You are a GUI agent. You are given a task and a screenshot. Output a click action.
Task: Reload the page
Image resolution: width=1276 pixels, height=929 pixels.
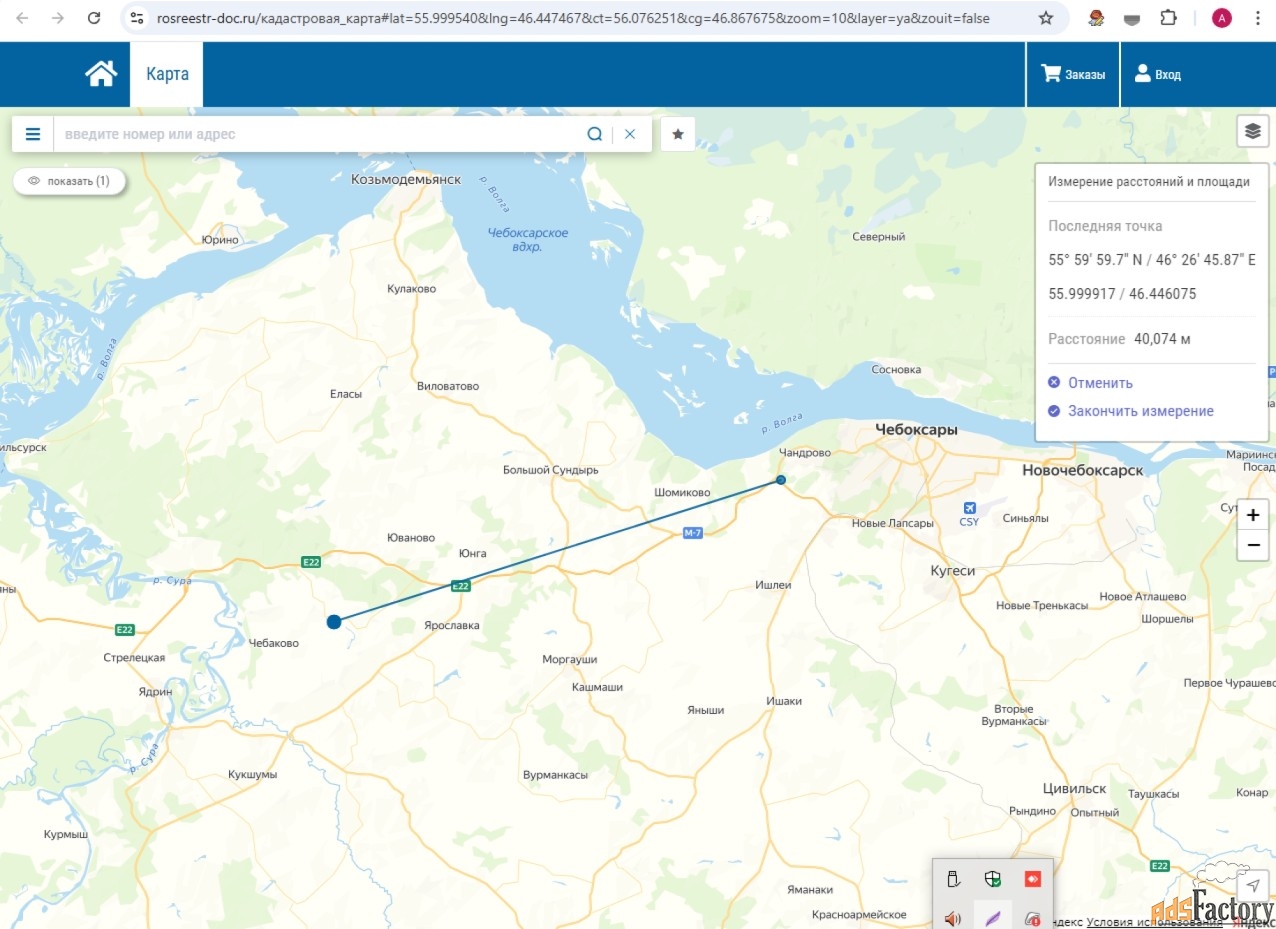tap(94, 18)
